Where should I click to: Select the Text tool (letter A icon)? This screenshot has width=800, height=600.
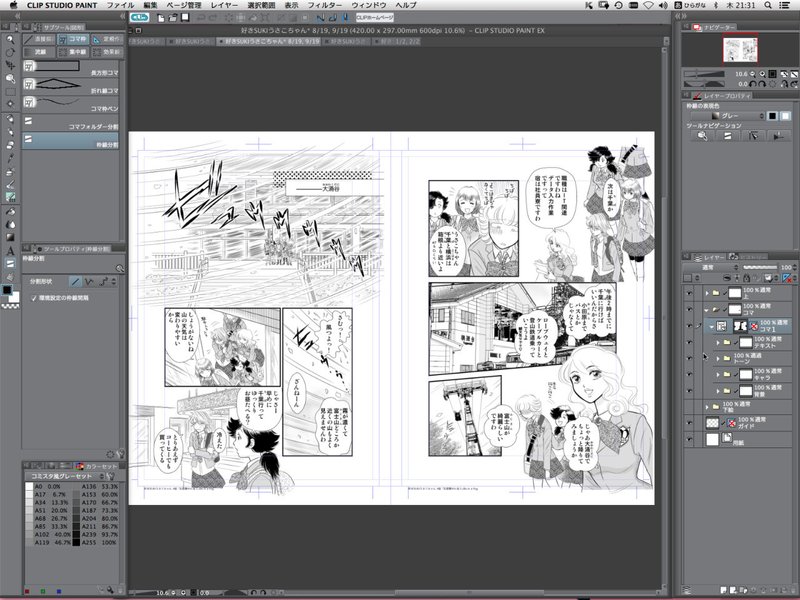(10, 251)
